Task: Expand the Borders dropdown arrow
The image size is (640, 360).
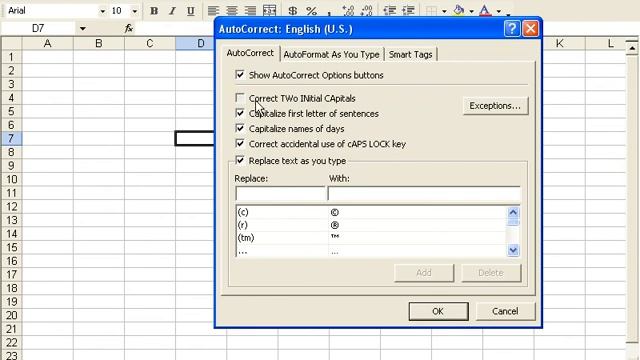Action: coord(444,11)
